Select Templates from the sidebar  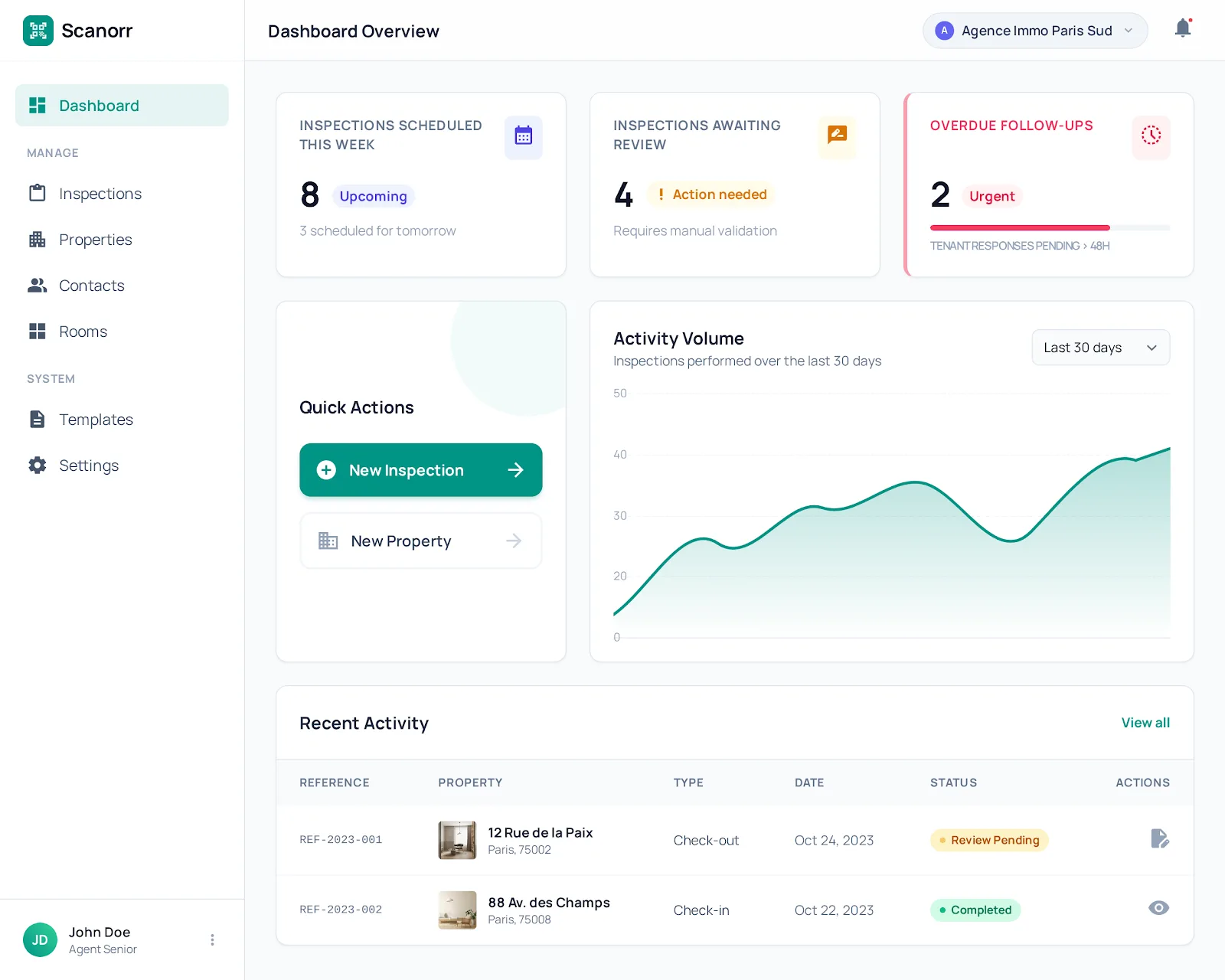click(96, 420)
